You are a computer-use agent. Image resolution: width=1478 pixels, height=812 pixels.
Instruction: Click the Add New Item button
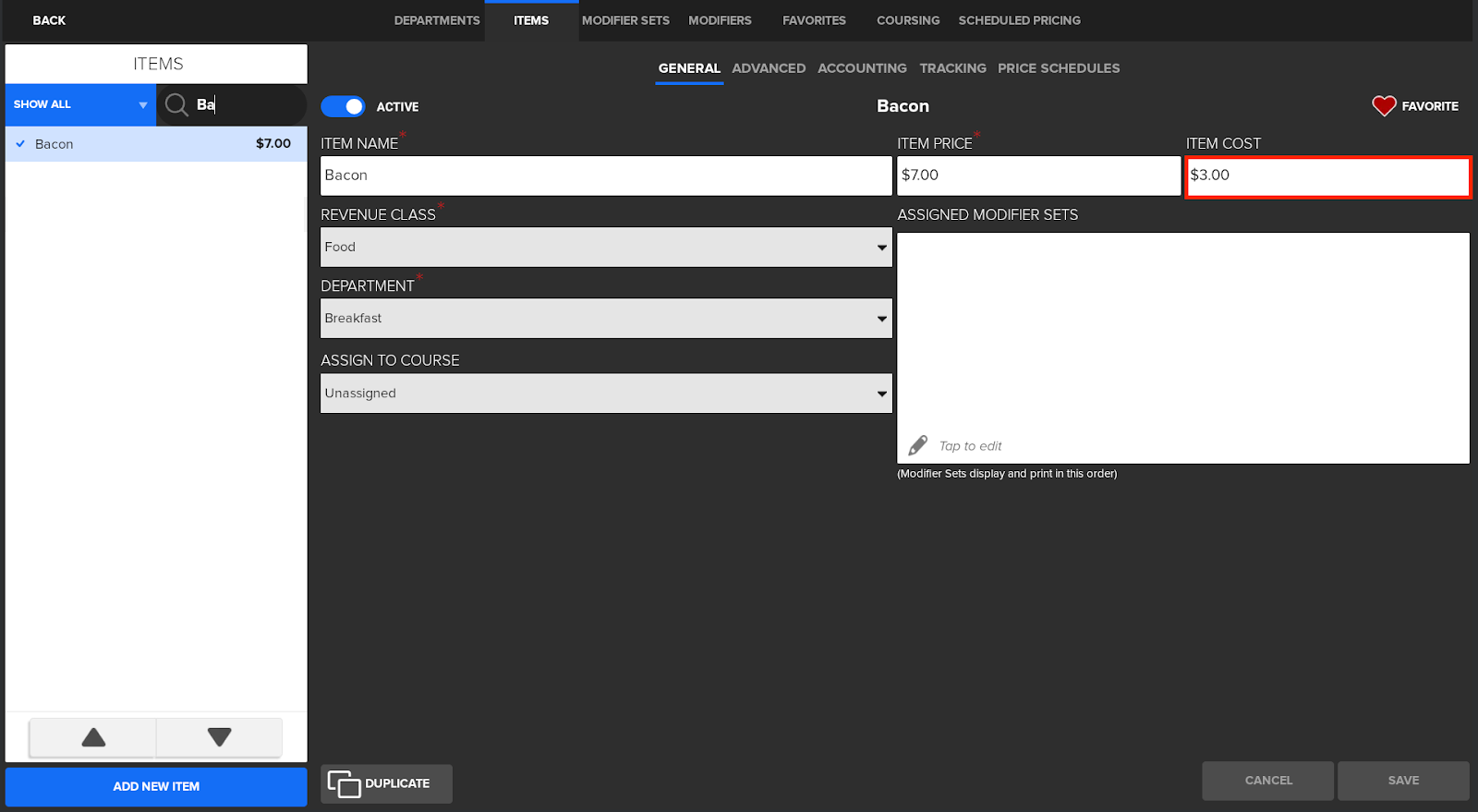click(x=156, y=787)
